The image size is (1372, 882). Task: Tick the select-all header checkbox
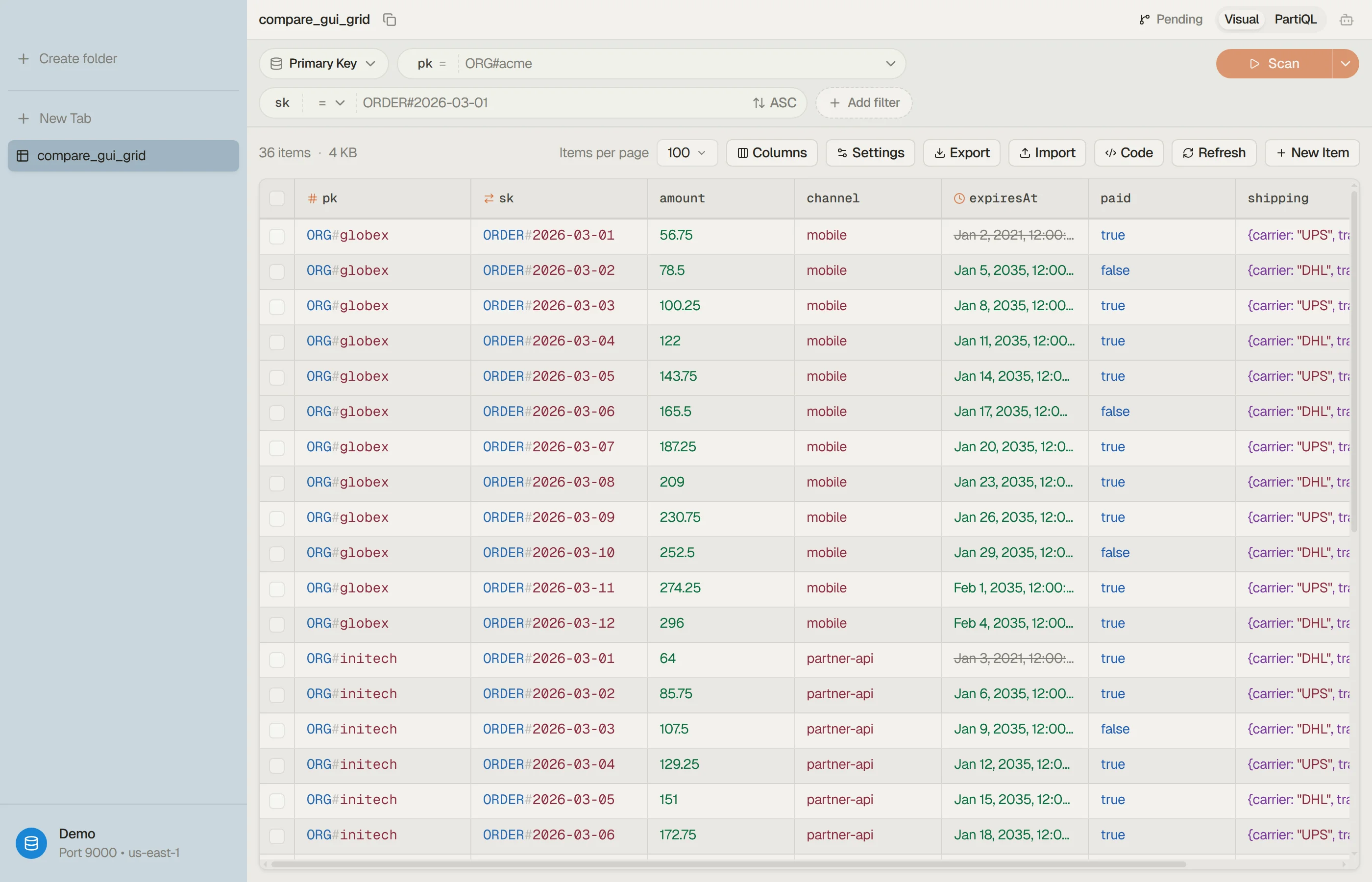[x=276, y=198]
